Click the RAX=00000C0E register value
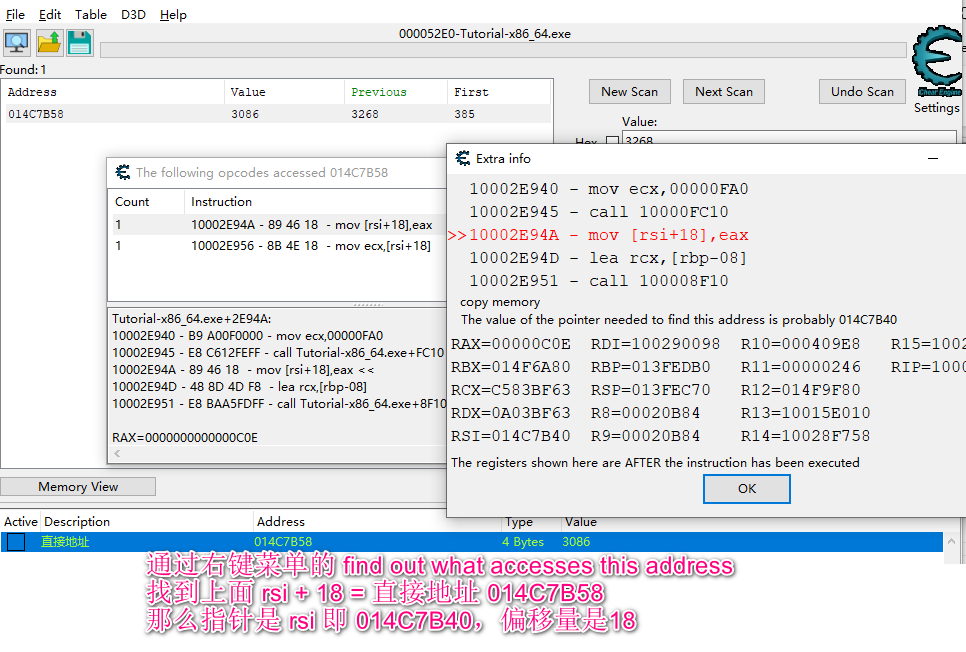Screen dimensions: 966x652 [511, 344]
